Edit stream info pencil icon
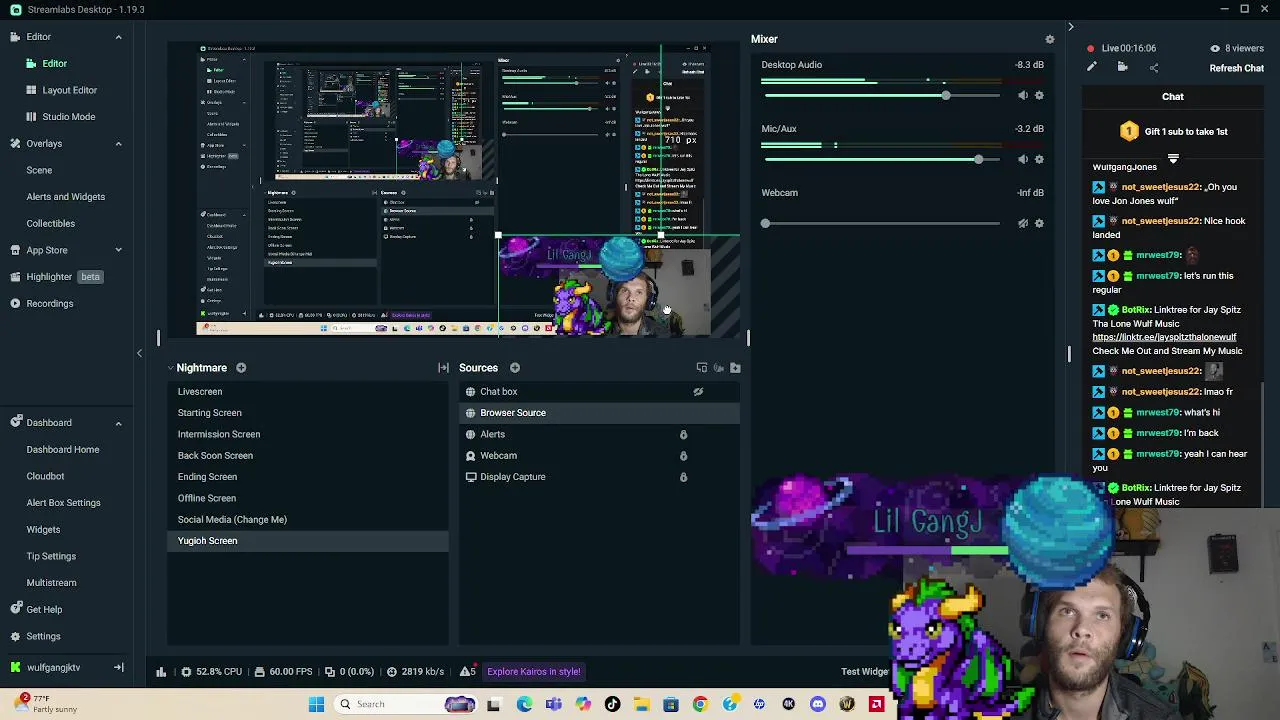Viewport: 1280px width, 720px height. tap(1092, 67)
